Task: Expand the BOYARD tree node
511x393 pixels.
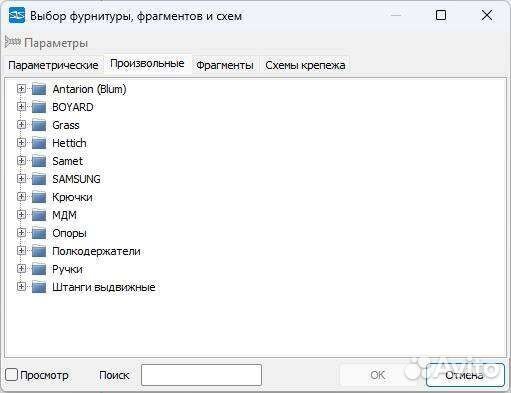Action: [21, 107]
